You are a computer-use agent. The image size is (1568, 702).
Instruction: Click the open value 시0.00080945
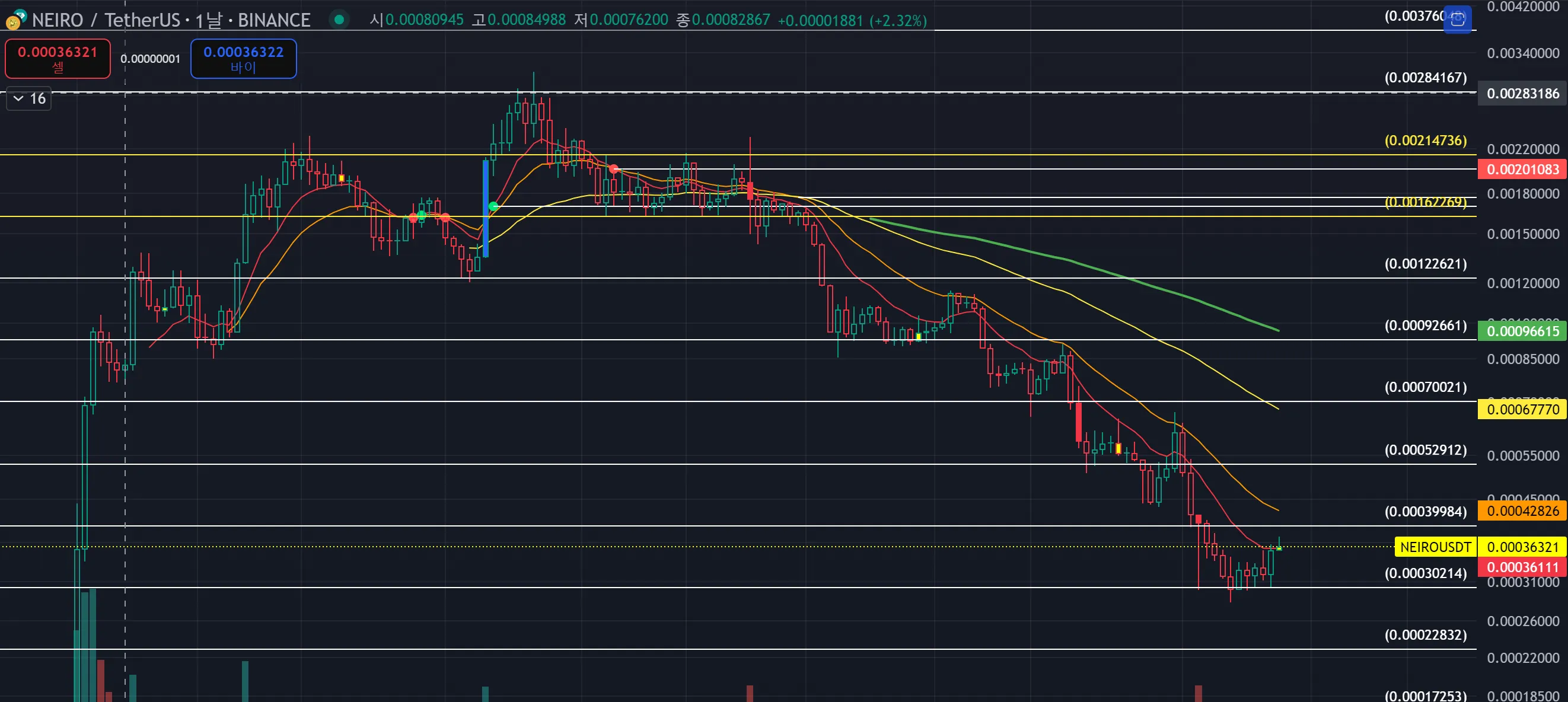coord(416,20)
